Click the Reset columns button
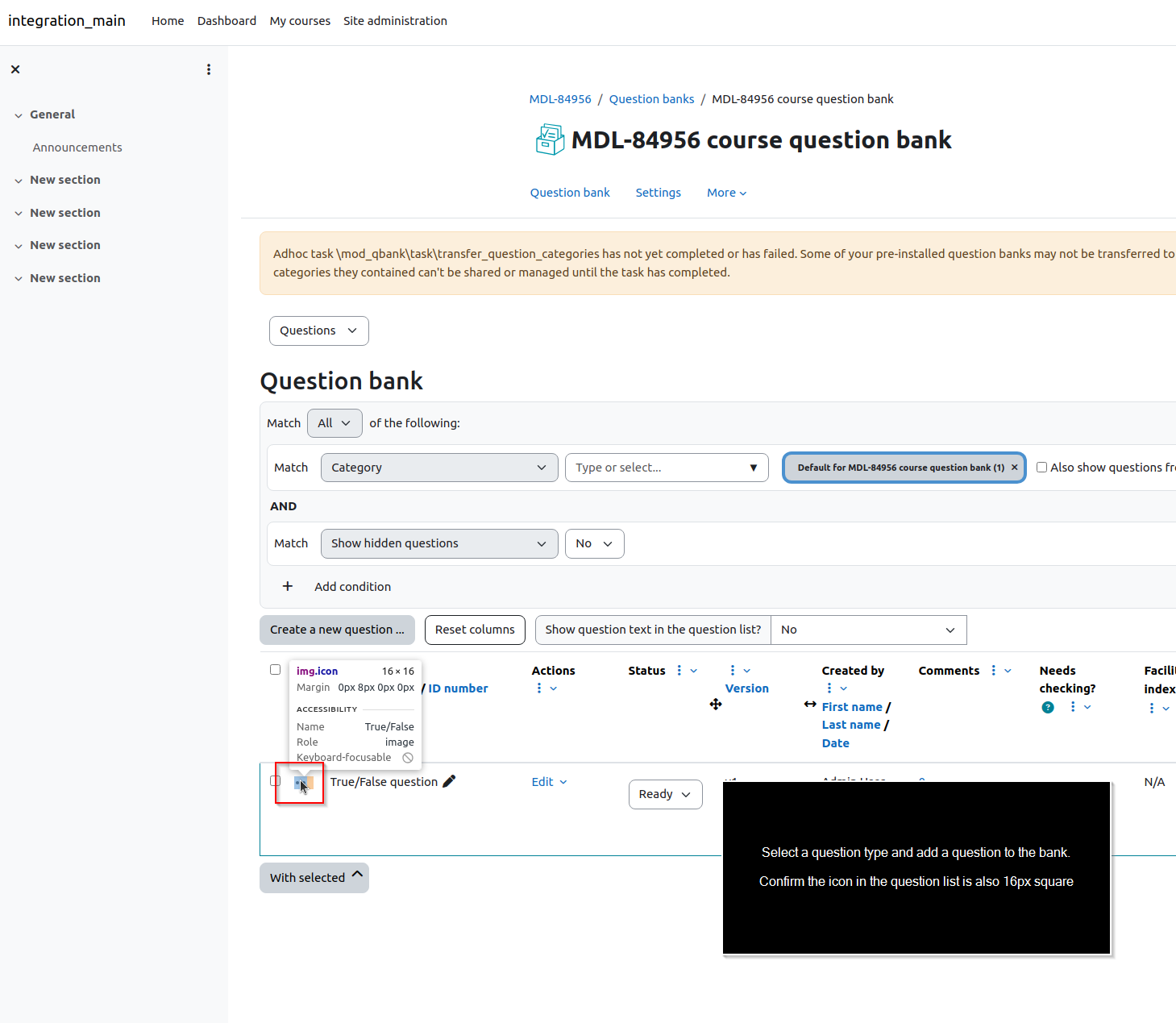The width and height of the screenshot is (1176, 1023). click(x=475, y=630)
